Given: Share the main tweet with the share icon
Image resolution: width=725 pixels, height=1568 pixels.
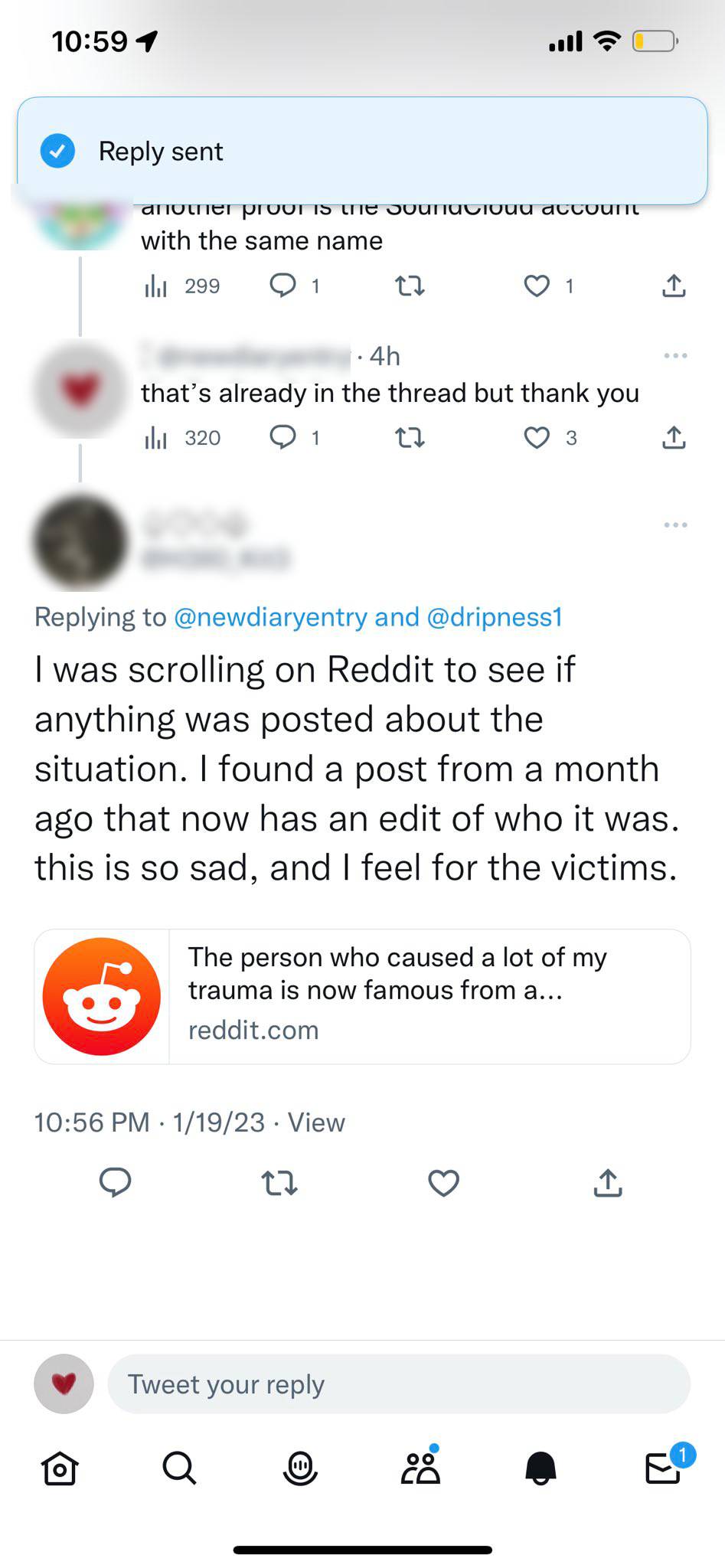Looking at the screenshot, I should tap(608, 1183).
